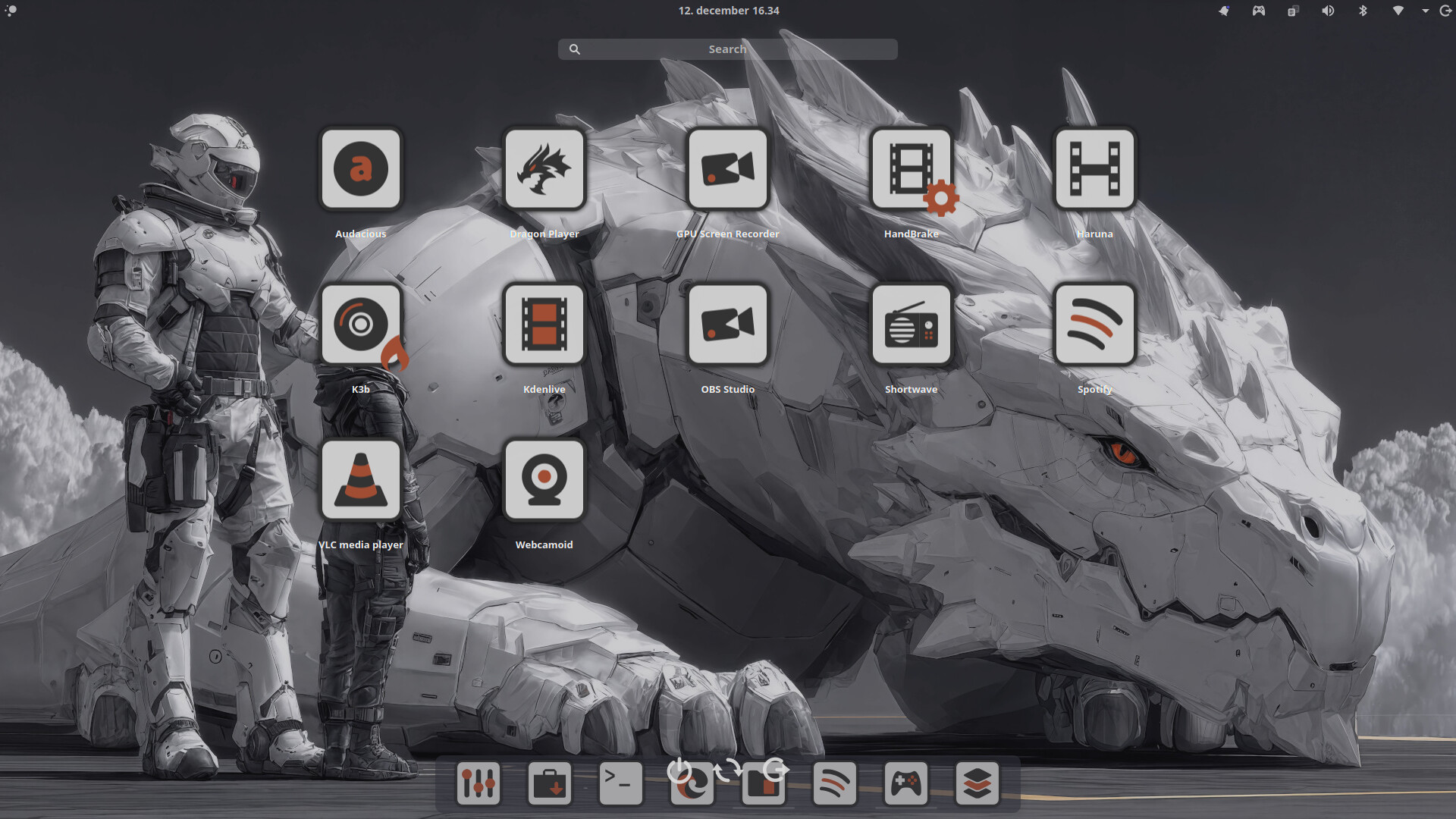Launch Dragon Player
The height and width of the screenshot is (819, 1456).
point(544,168)
